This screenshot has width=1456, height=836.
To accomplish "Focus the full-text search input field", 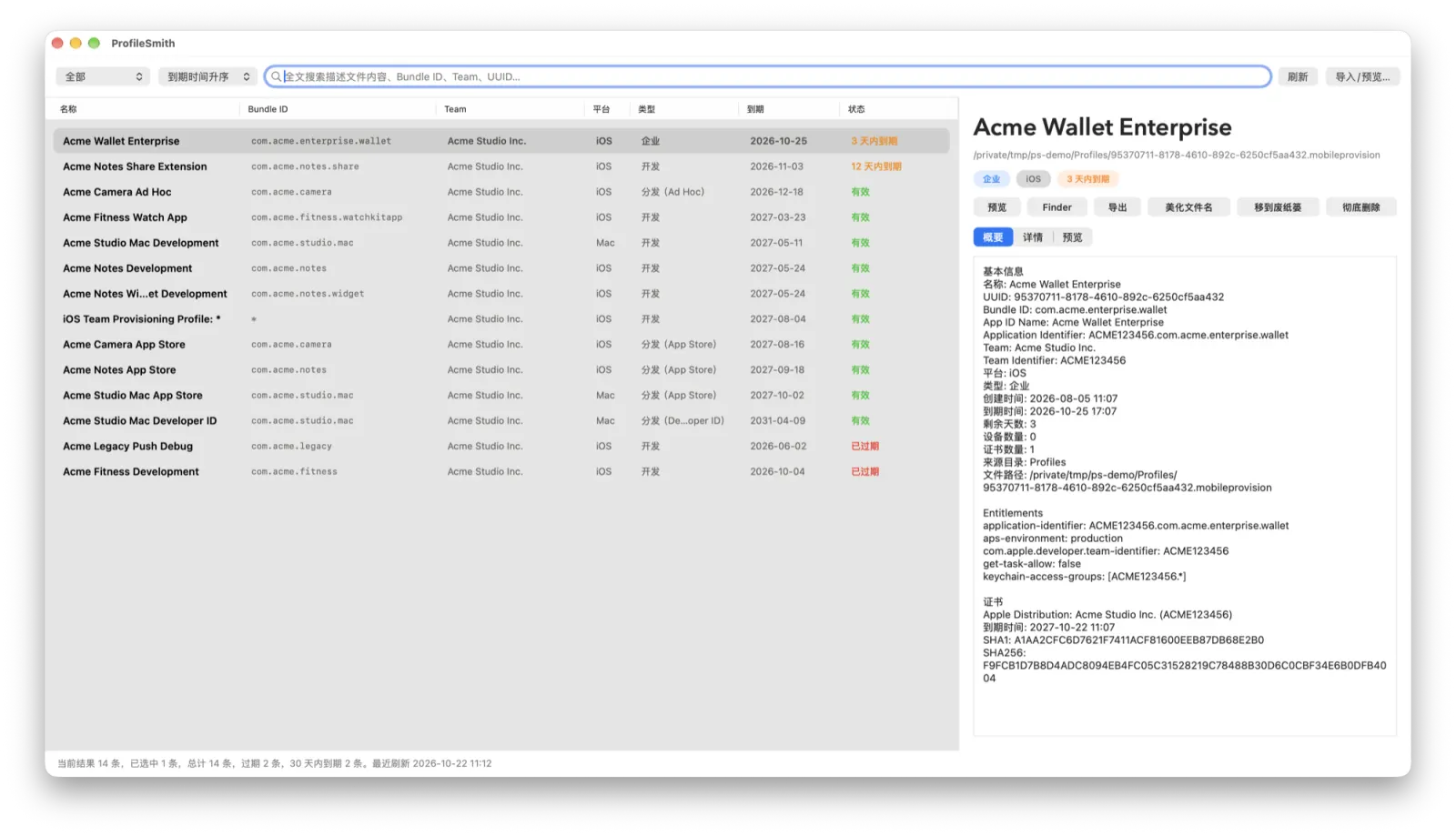I will point(767,77).
